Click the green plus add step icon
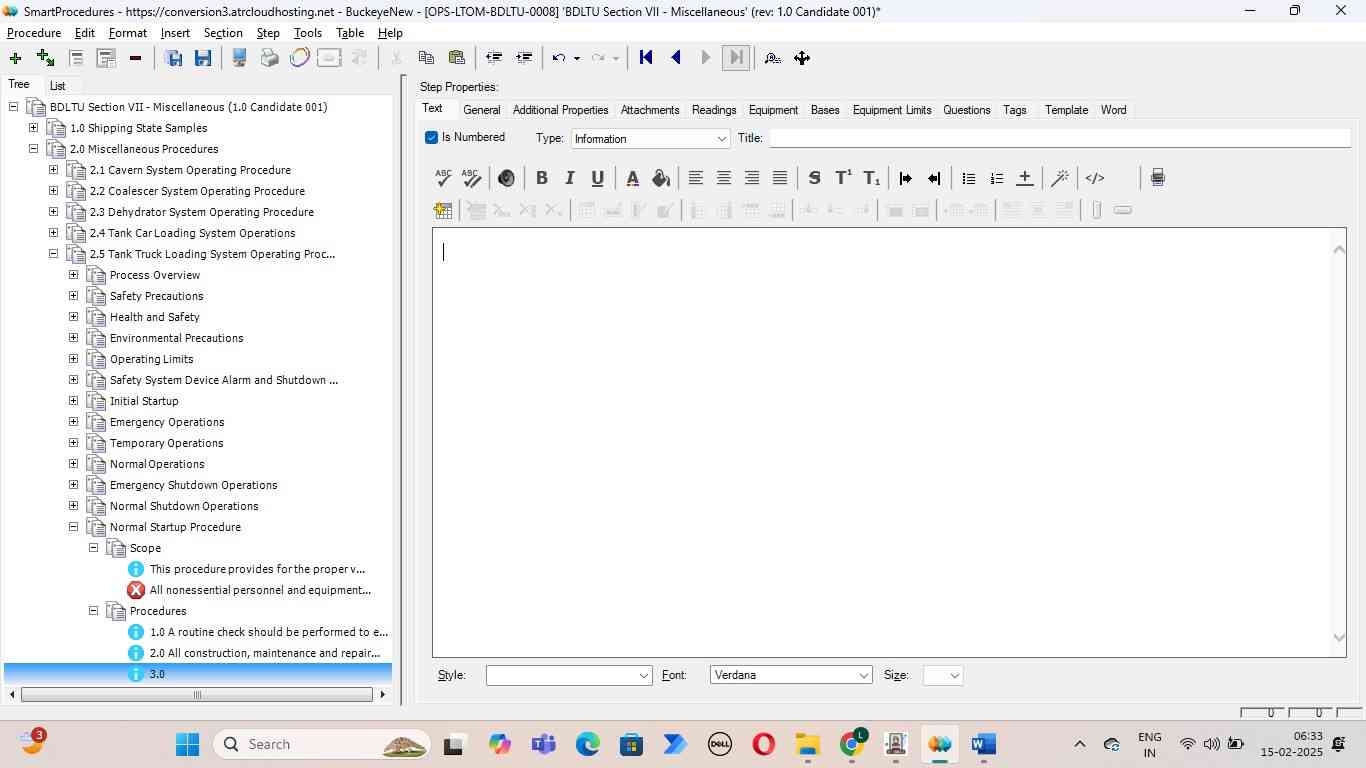The image size is (1366, 768). [15, 58]
